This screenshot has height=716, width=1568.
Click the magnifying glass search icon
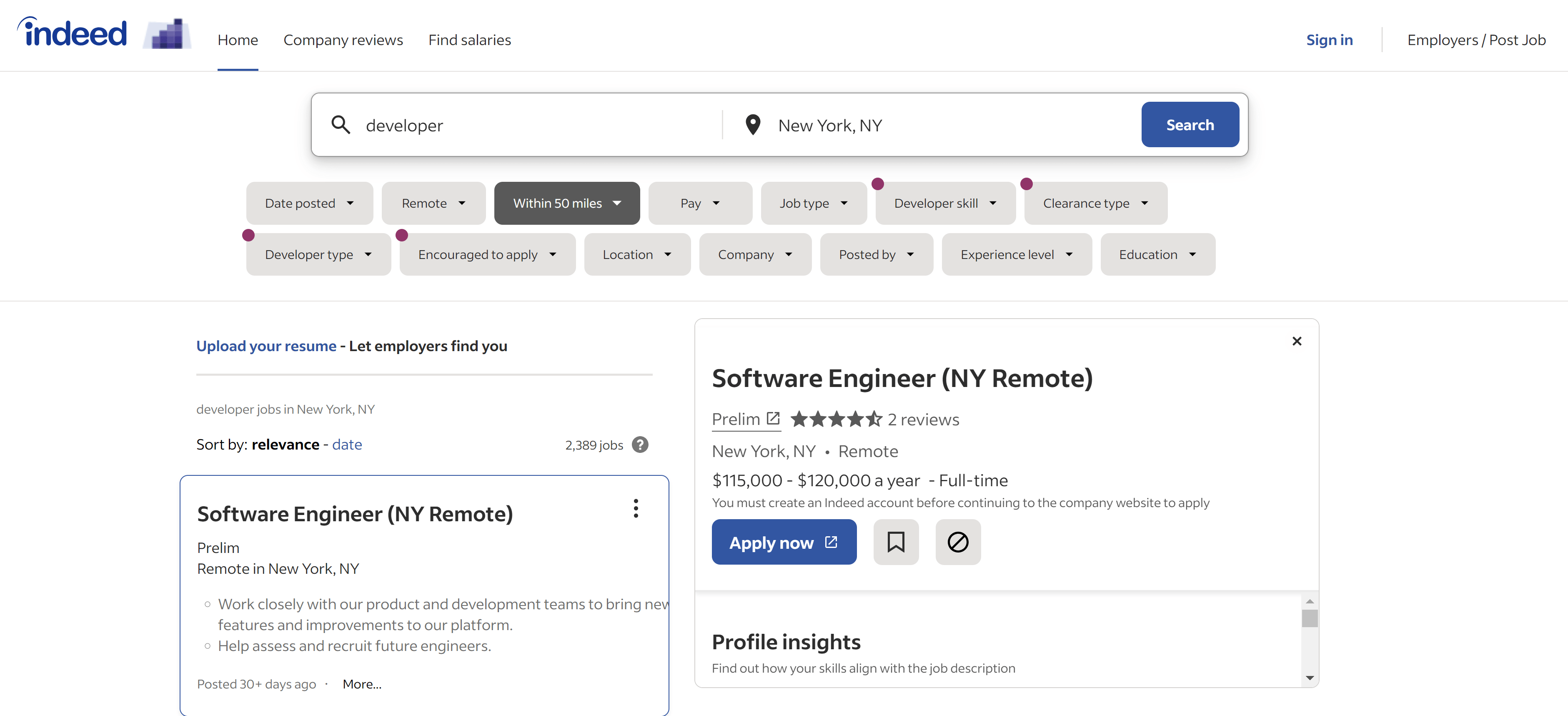(340, 125)
